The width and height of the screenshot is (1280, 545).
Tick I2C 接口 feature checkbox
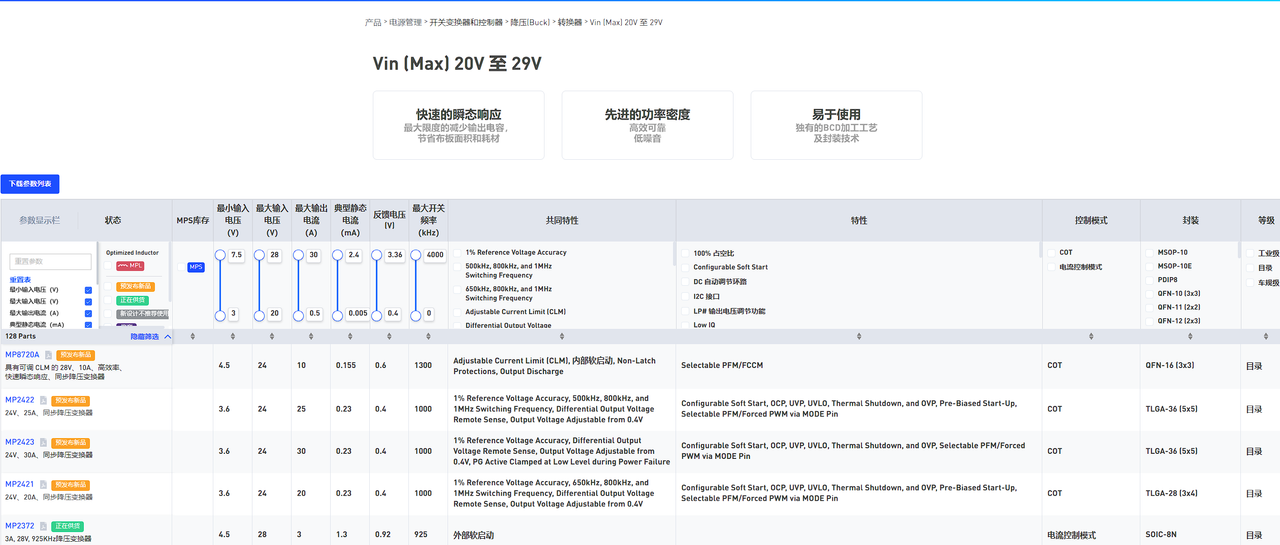[686, 297]
